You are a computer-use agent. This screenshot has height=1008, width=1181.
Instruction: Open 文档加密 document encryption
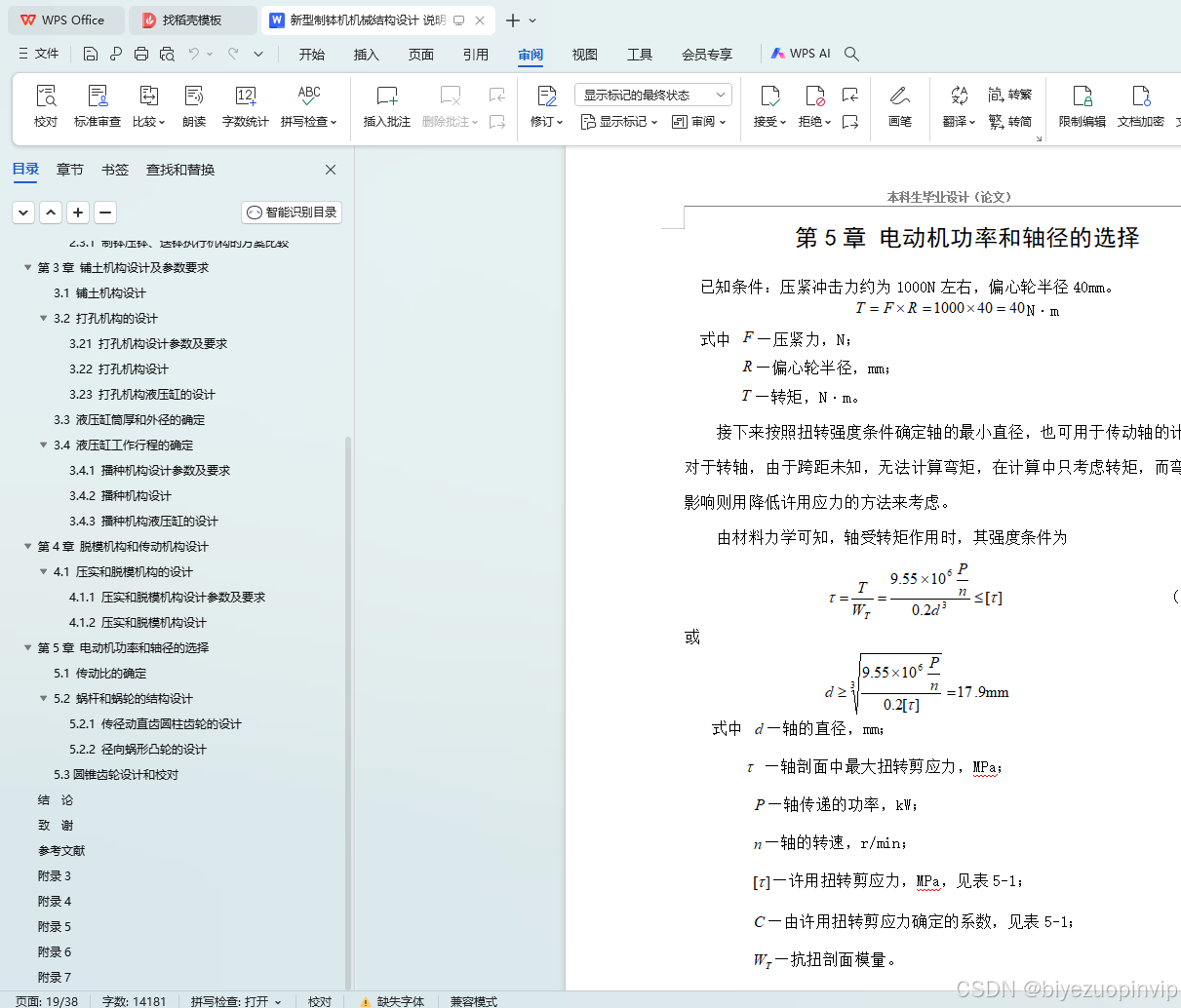(x=1141, y=105)
